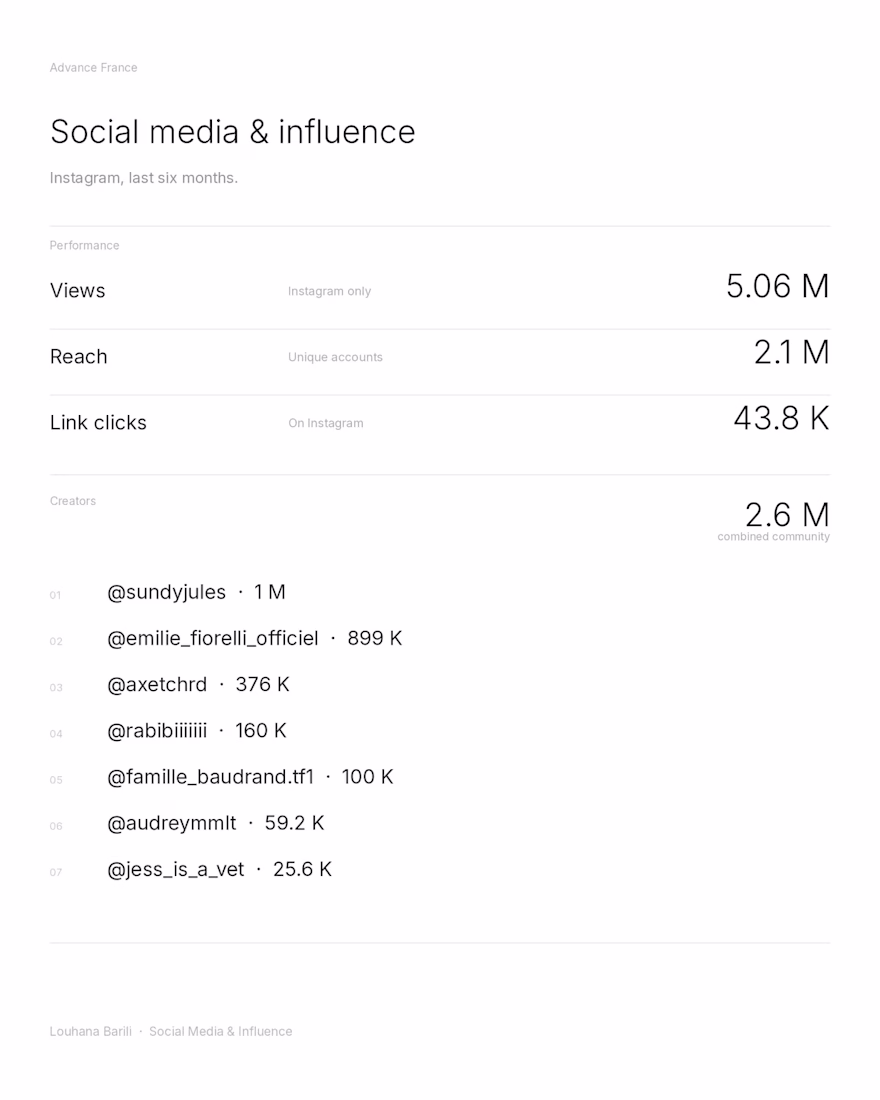The width and height of the screenshot is (880, 1100).
Task: Select the Reach row label
Action: click(79, 356)
